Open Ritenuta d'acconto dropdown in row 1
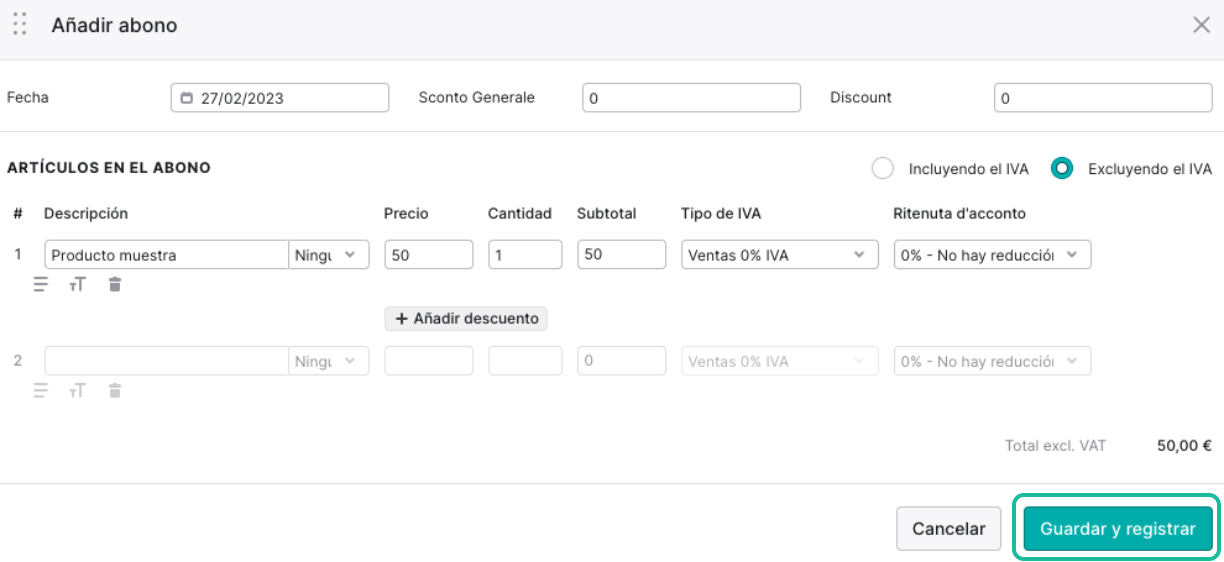The height and width of the screenshot is (562, 1224). 992,255
